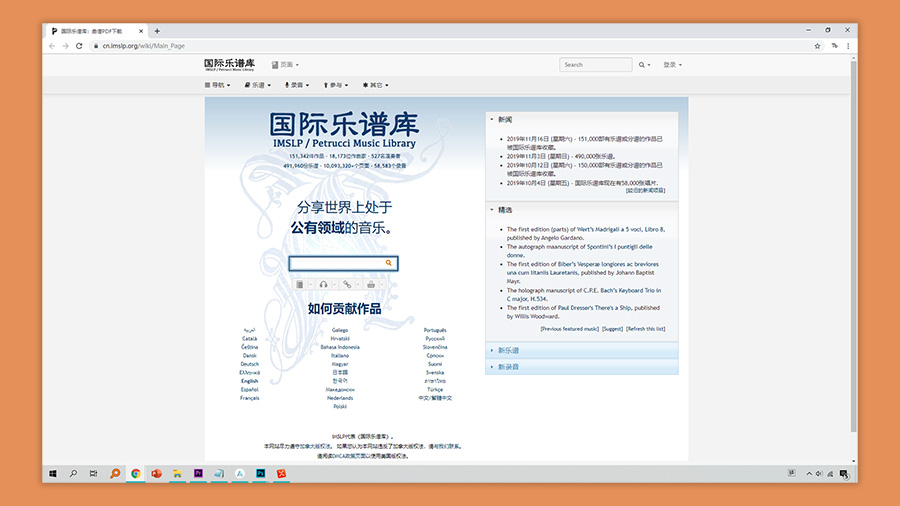900x506 pixels.
Task: Switch language to Italiano
Action: coord(340,356)
